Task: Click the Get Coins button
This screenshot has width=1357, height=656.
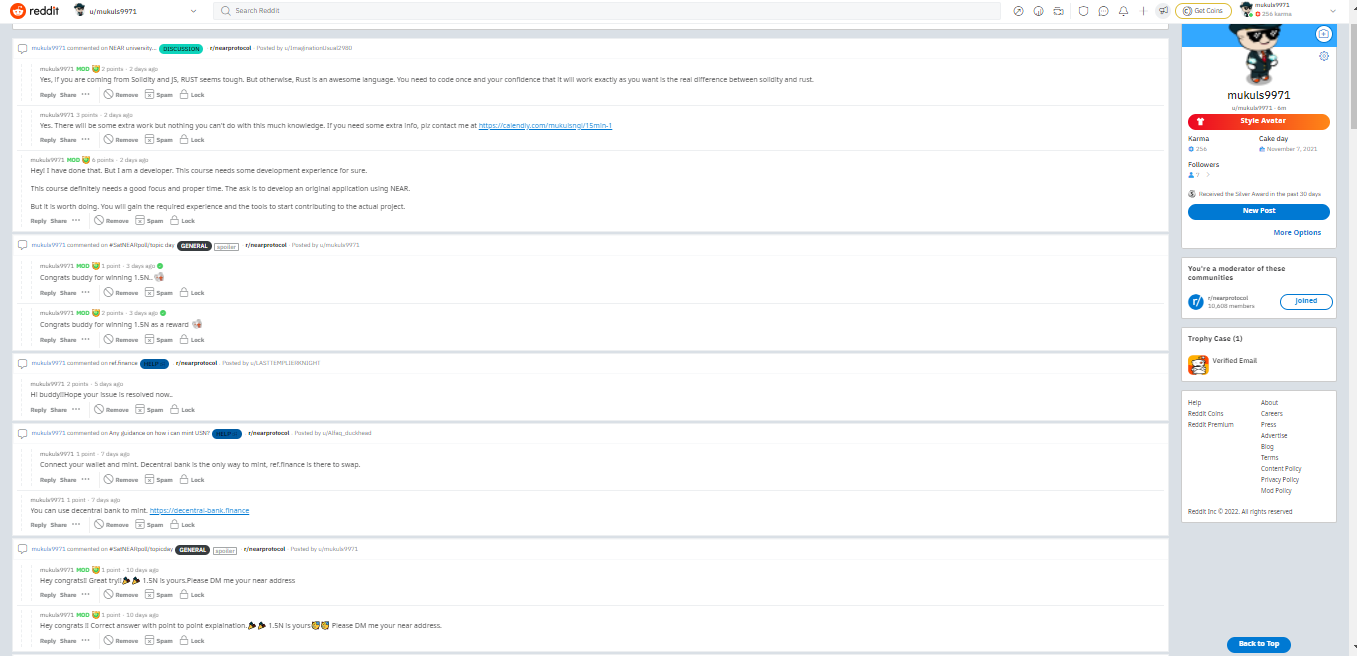Action: [x=1203, y=11]
